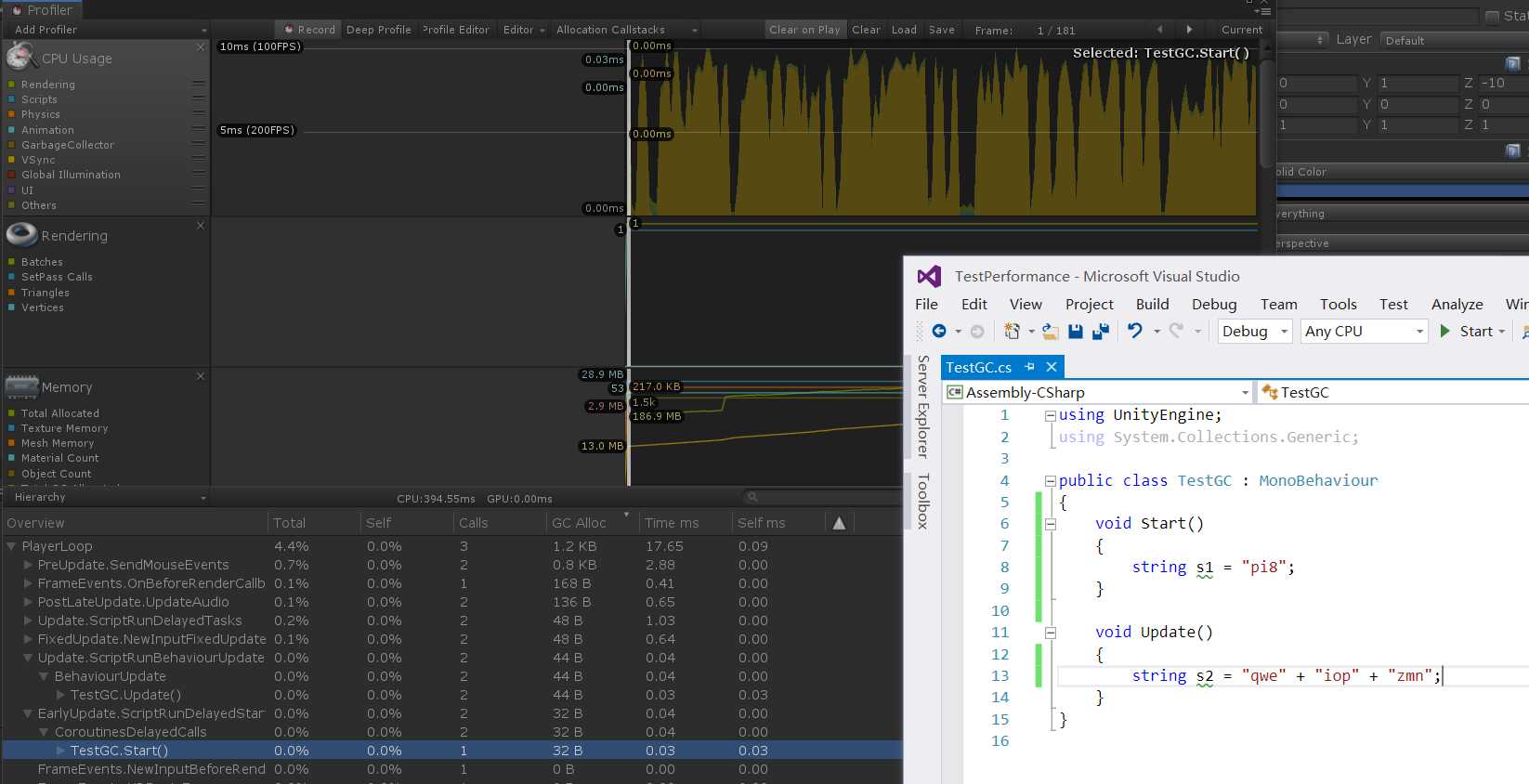Open the Assembly-CSharp project dropdown

coord(1098,392)
